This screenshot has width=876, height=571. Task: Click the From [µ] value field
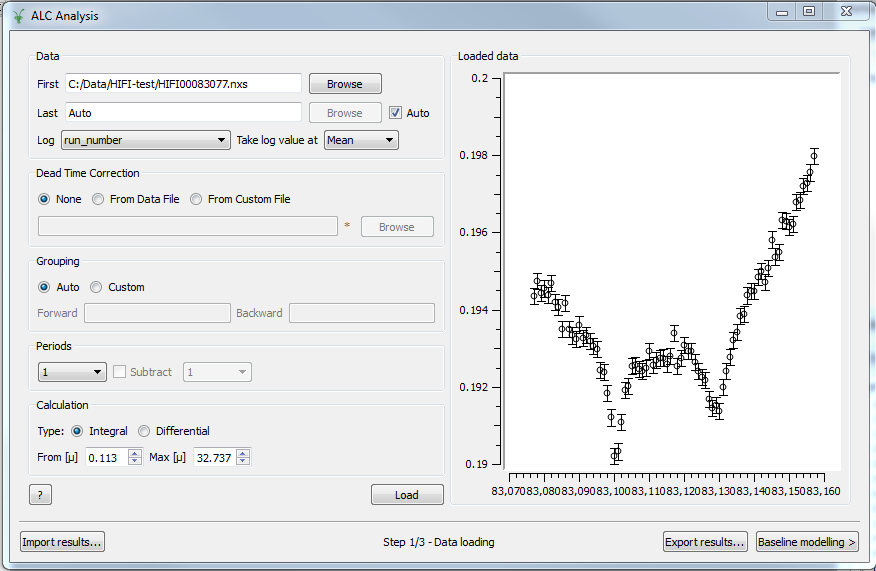[106, 457]
